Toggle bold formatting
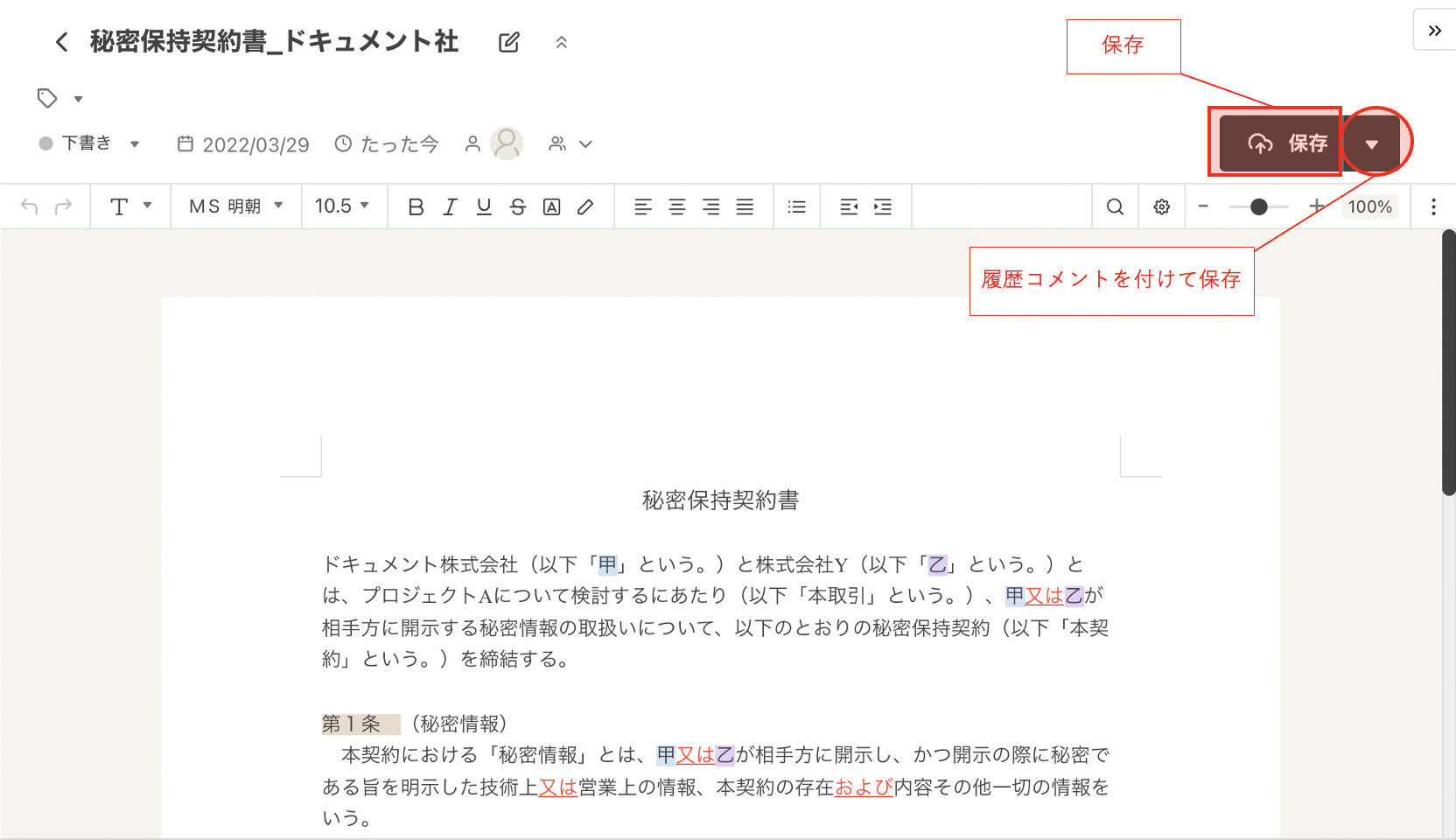The width and height of the screenshot is (1456, 840). (416, 207)
